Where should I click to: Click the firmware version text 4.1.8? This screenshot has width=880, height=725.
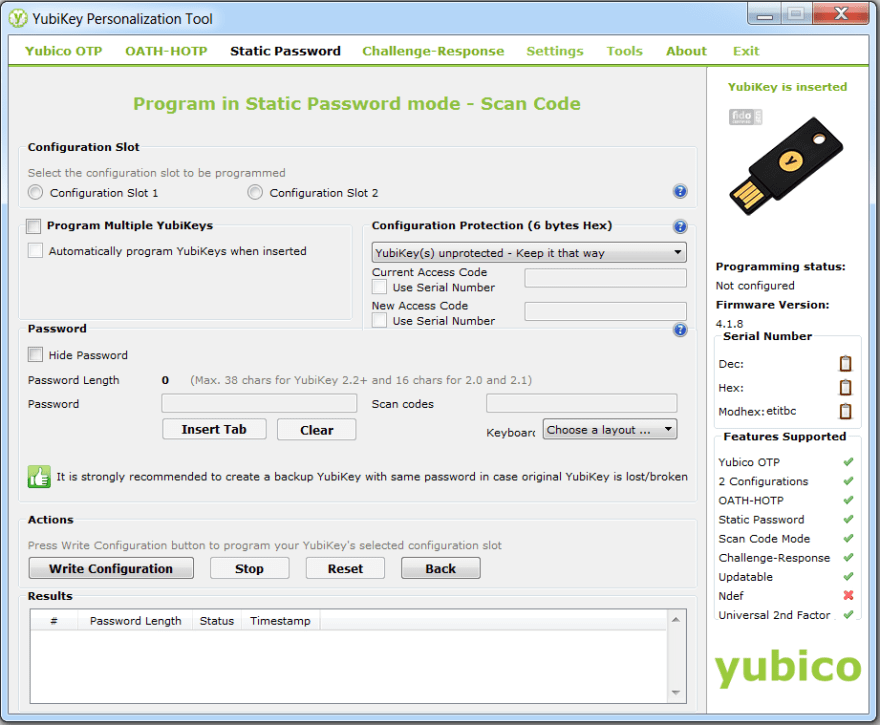click(x=729, y=324)
